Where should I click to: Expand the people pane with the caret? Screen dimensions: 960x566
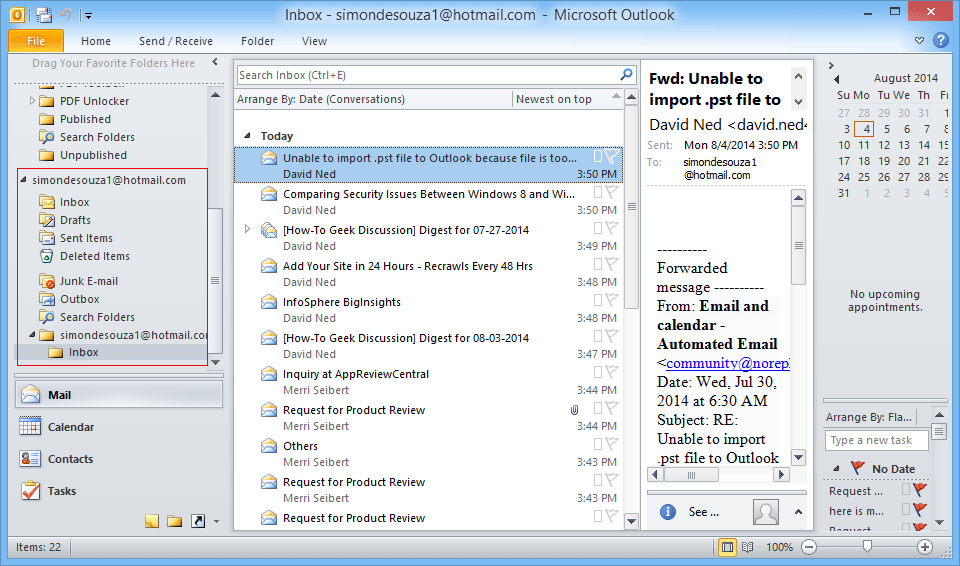798,511
